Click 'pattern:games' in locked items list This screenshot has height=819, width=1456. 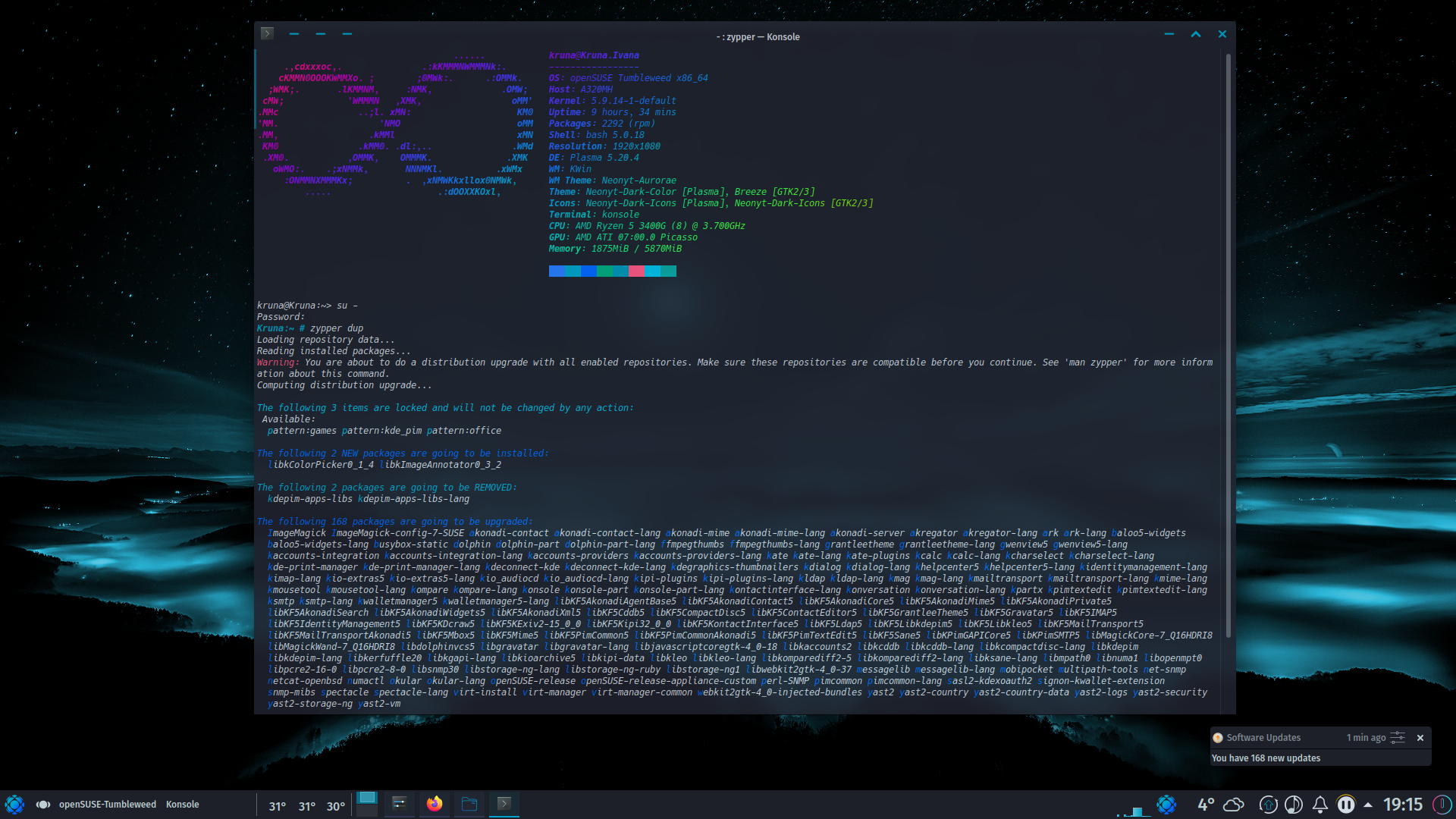point(302,431)
